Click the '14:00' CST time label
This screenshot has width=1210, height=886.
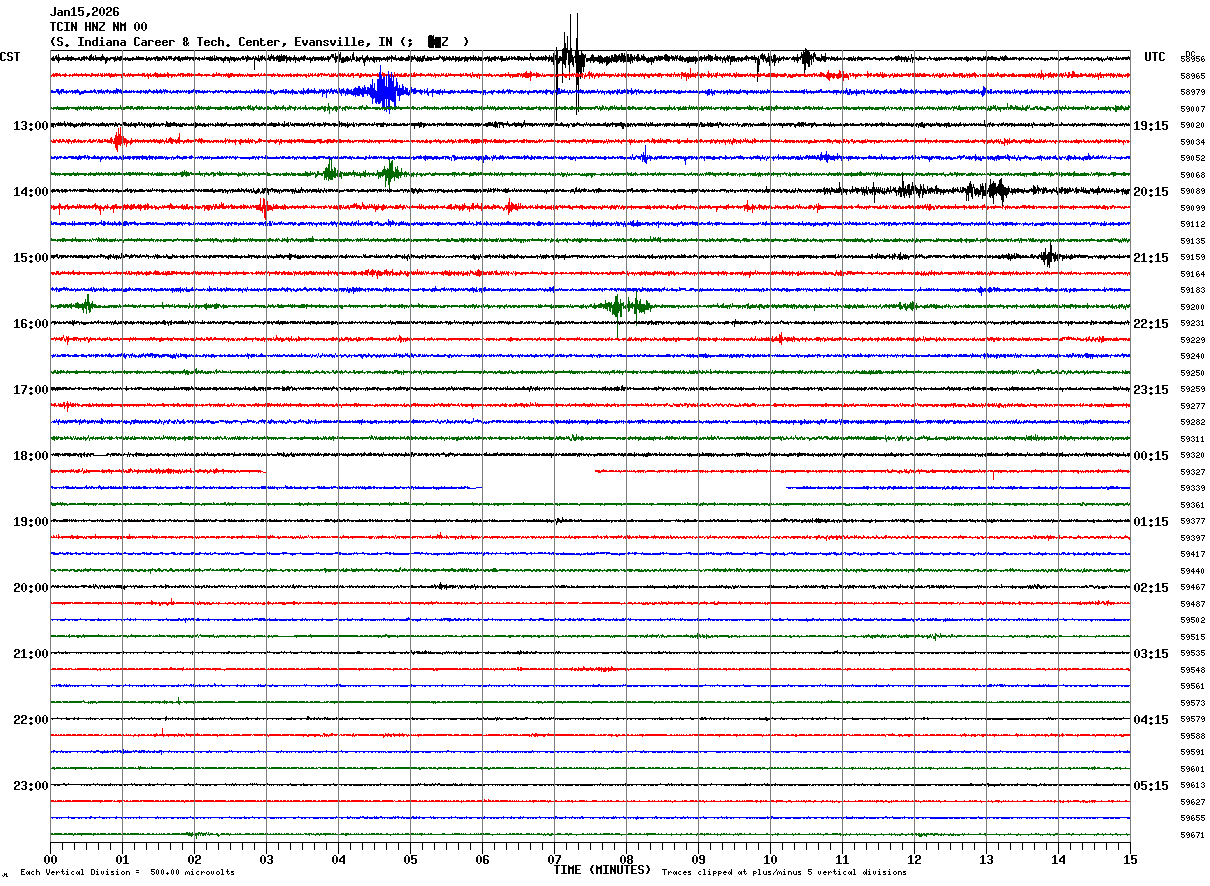point(30,192)
